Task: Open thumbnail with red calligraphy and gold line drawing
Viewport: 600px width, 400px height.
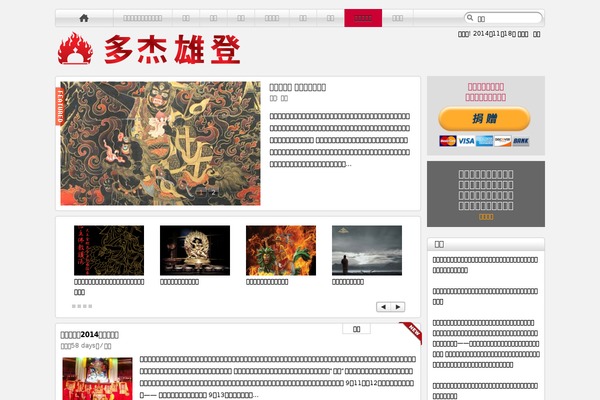Action: click(109, 250)
